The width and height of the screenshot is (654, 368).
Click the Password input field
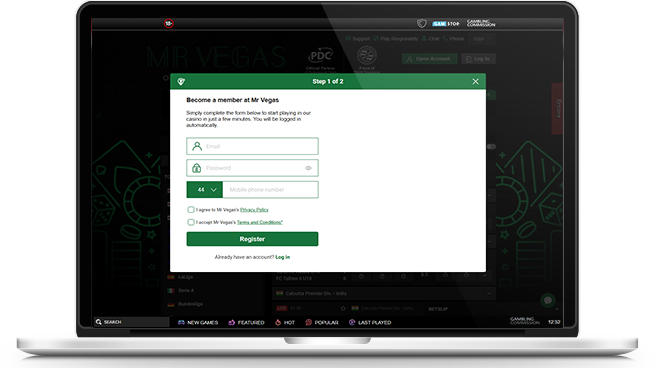pos(252,168)
